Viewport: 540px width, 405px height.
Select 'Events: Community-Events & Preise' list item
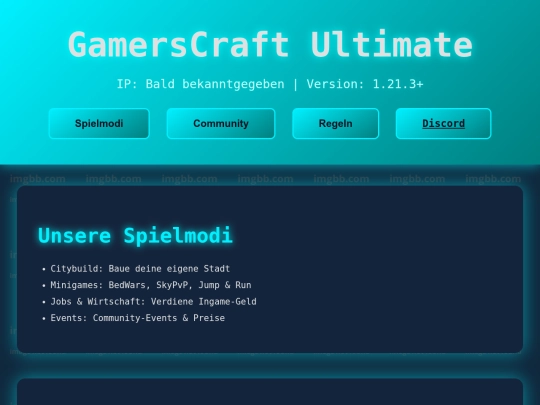click(137, 318)
